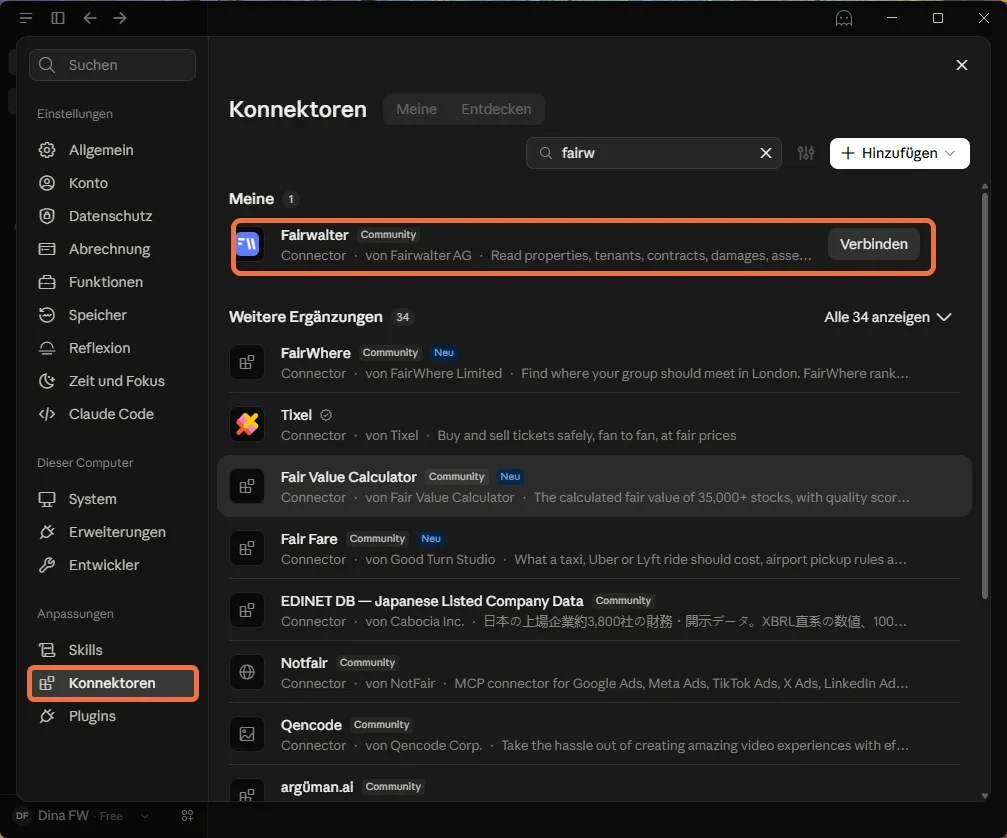Image resolution: width=1007 pixels, height=838 pixels.
Task: Open the icon beside the account name
Action: 188,816
